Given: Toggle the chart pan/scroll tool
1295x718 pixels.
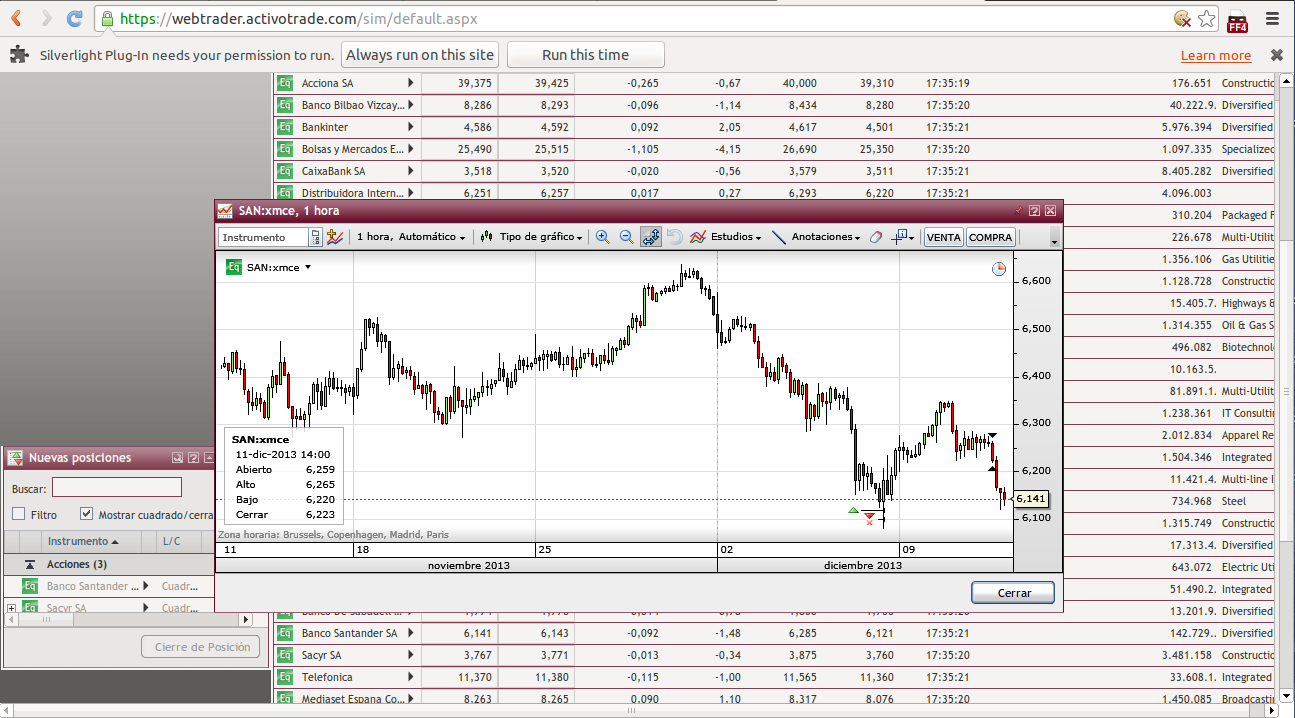Looking at the screenshot, I should (651, 237).
